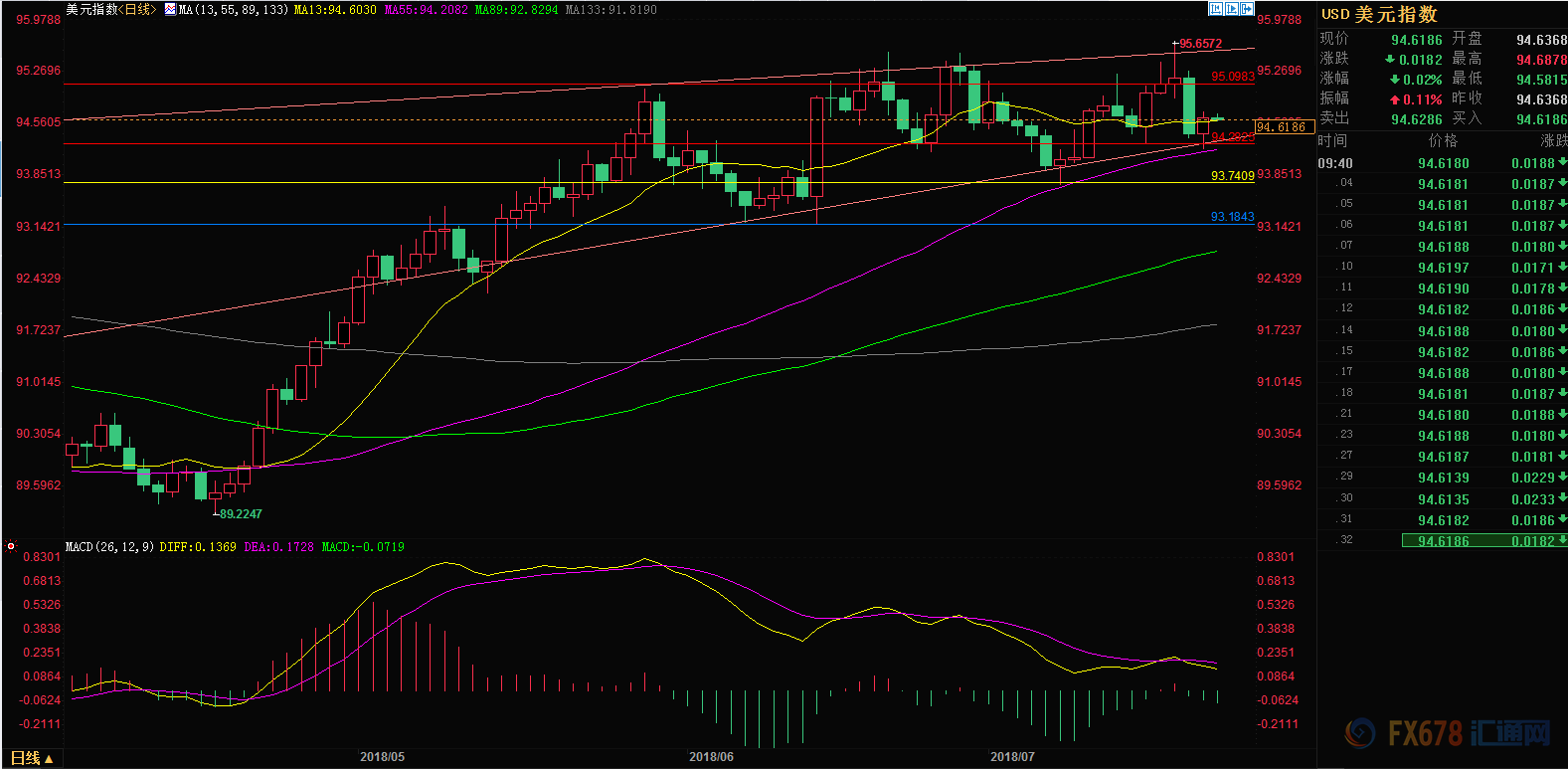Select the 09:40 tick row
The image size is (1568, 769).
(1443, 163)
